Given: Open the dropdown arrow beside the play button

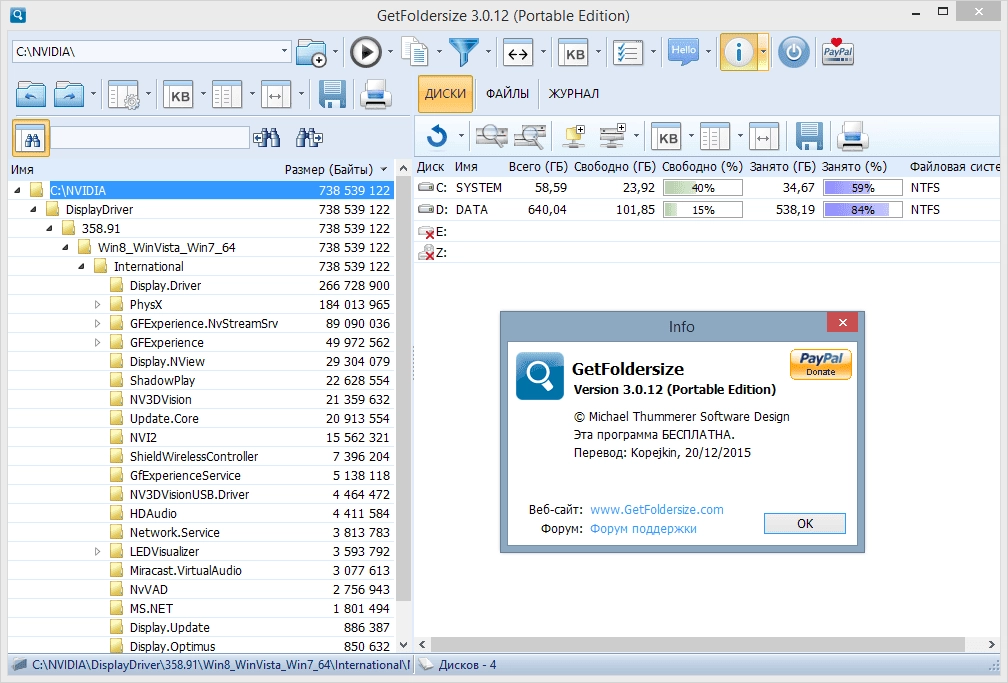Looking at the screenshot, I should [x=390, y=52].
